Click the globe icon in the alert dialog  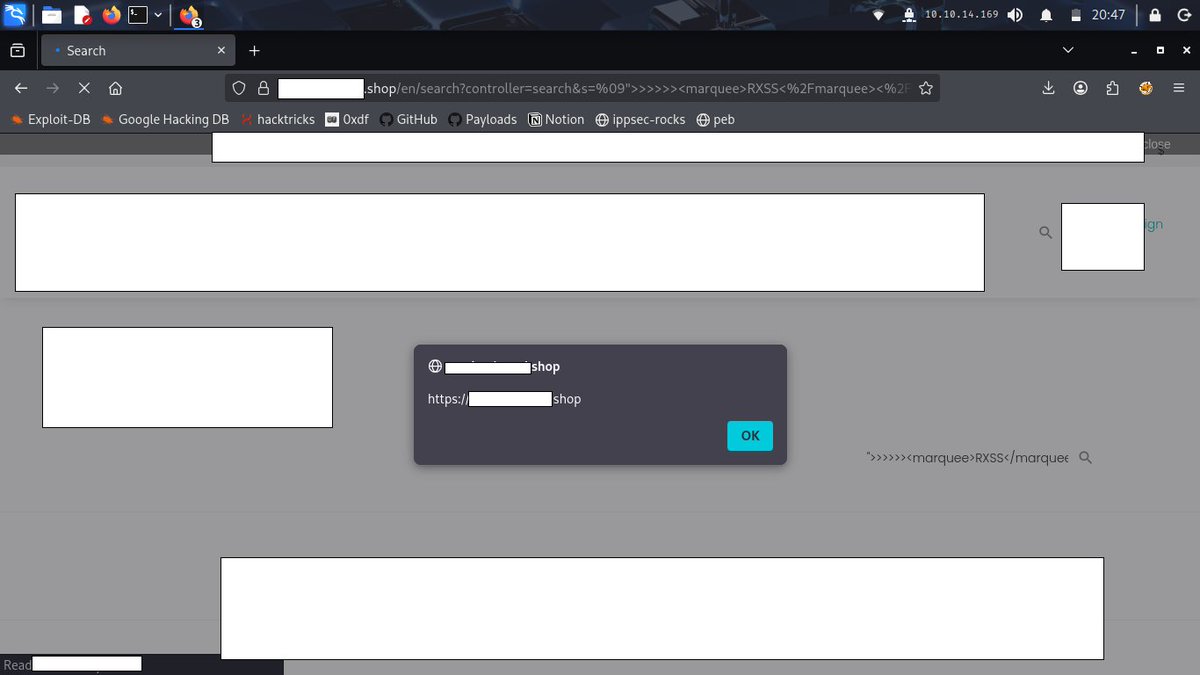click(435, 367)
